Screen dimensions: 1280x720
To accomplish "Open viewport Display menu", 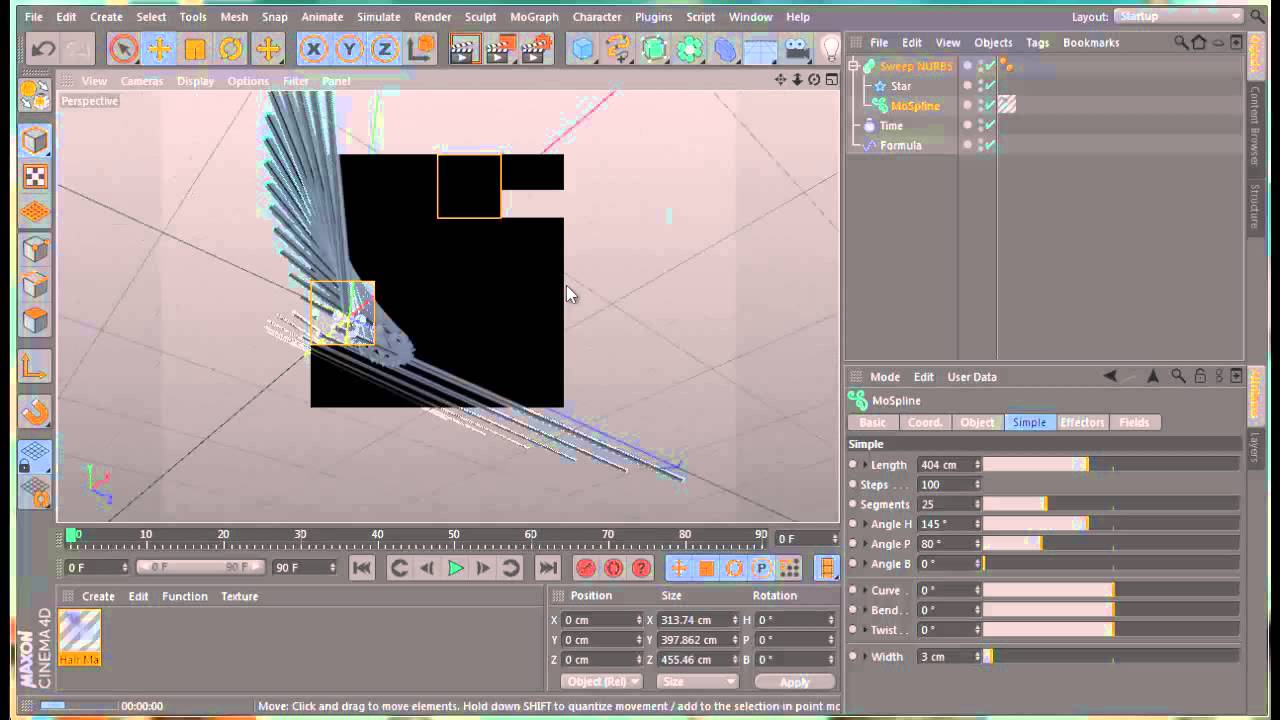I will coord(195,81).
